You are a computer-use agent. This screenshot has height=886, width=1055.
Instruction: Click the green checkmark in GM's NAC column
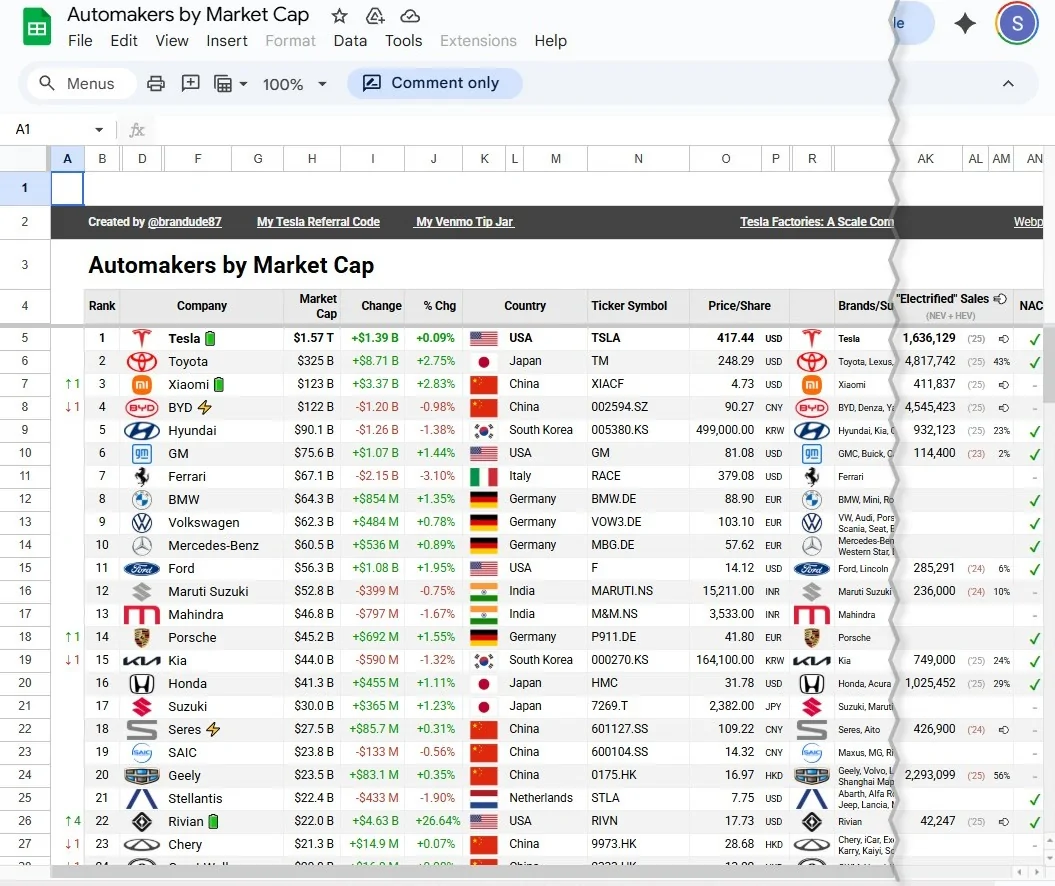tap(1034, 454)
